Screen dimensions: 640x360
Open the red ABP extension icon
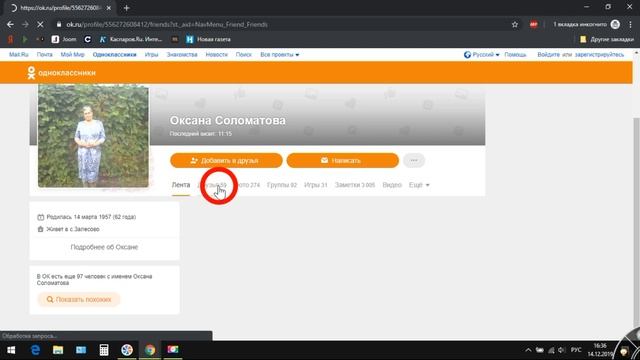(x=533, y=24)
